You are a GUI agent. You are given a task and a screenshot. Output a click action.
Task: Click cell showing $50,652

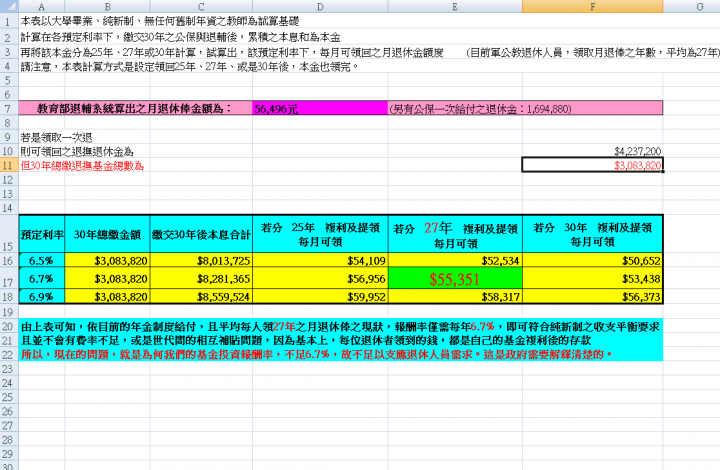pyautogui.click(x=592, y=261)
